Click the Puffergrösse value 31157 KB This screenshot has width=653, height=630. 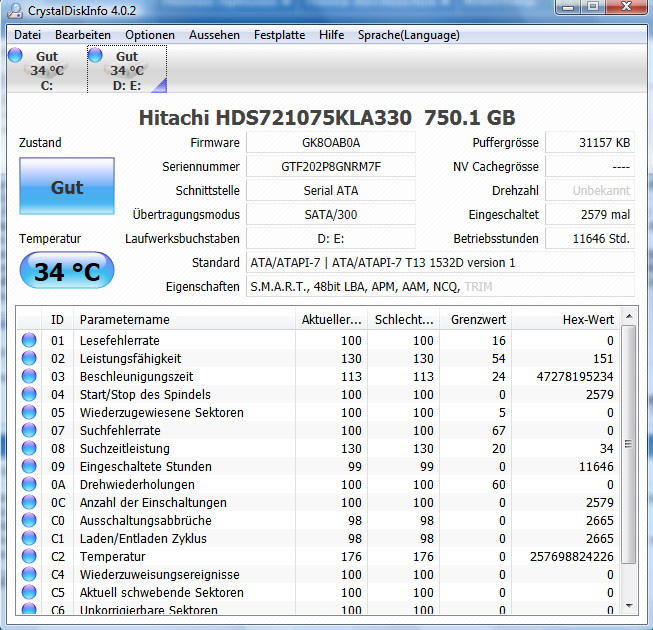pos(590,143)
